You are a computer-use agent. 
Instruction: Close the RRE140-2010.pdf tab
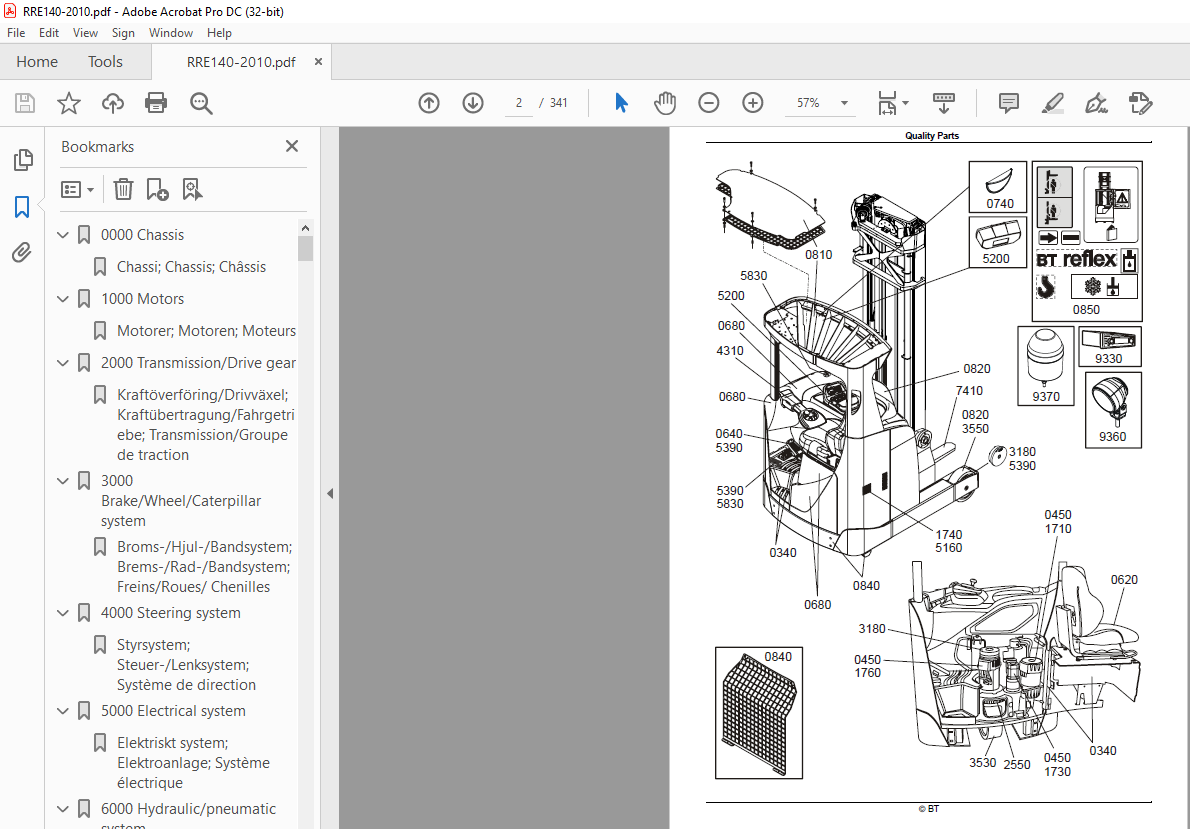pos(318,61)
